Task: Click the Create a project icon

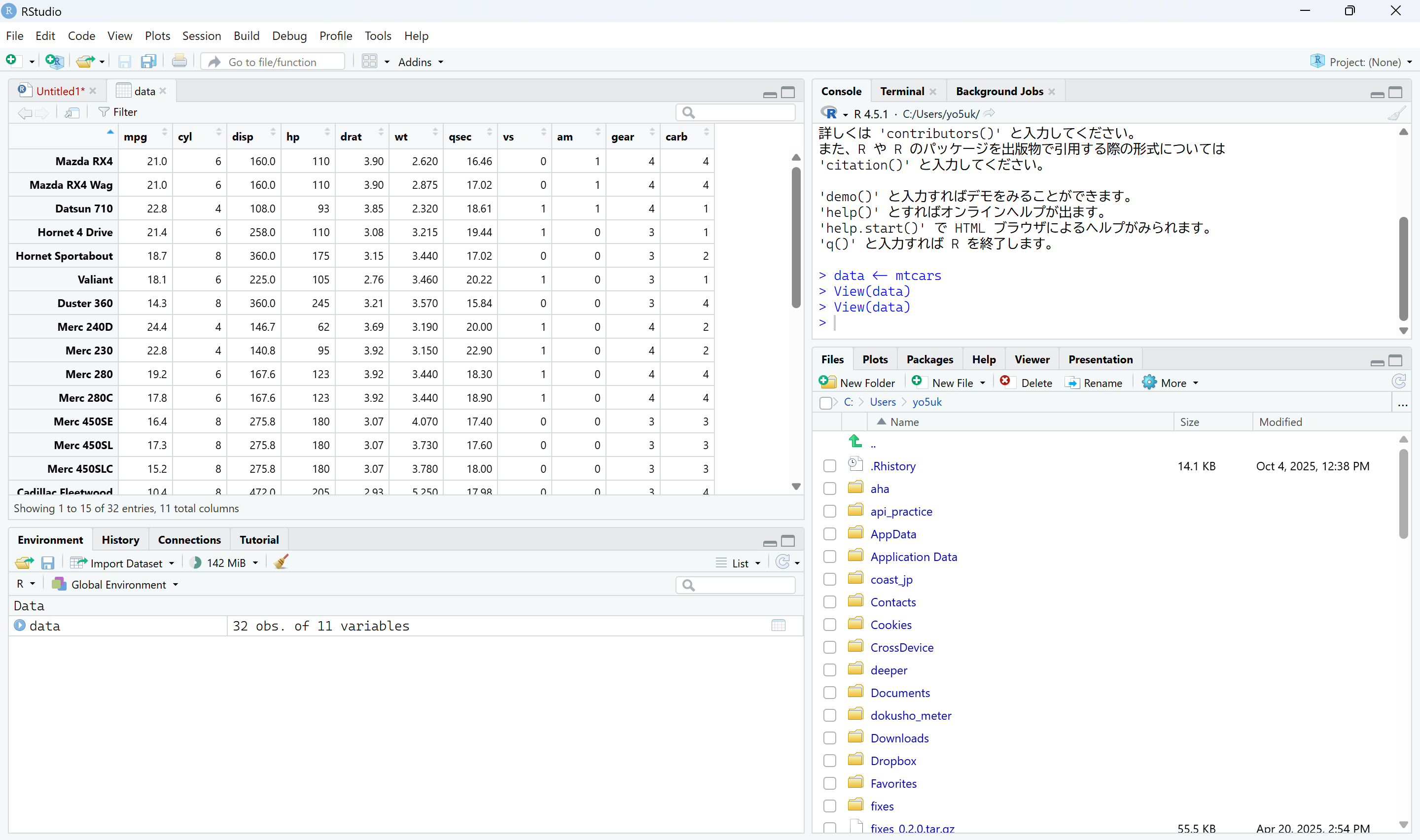Action: (55, 61)
